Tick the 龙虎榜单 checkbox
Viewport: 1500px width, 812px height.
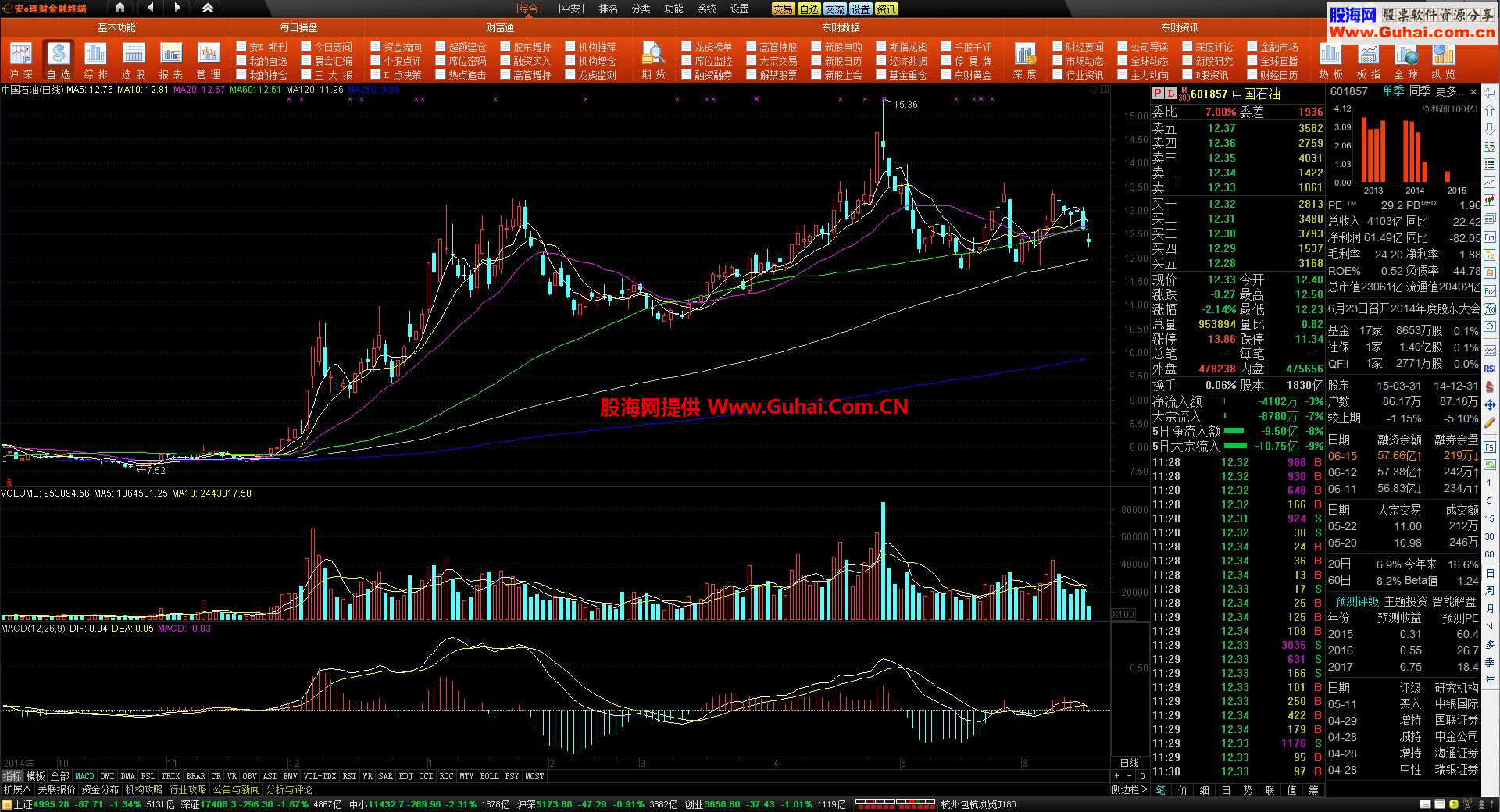(x=687, y=47)
